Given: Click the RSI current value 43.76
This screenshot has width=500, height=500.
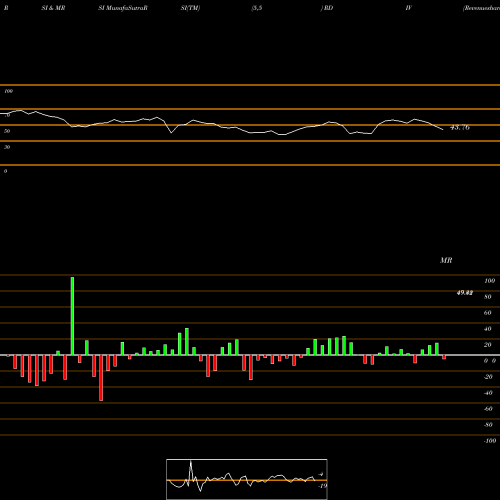Looking at the screenshot, I should 460,127.
